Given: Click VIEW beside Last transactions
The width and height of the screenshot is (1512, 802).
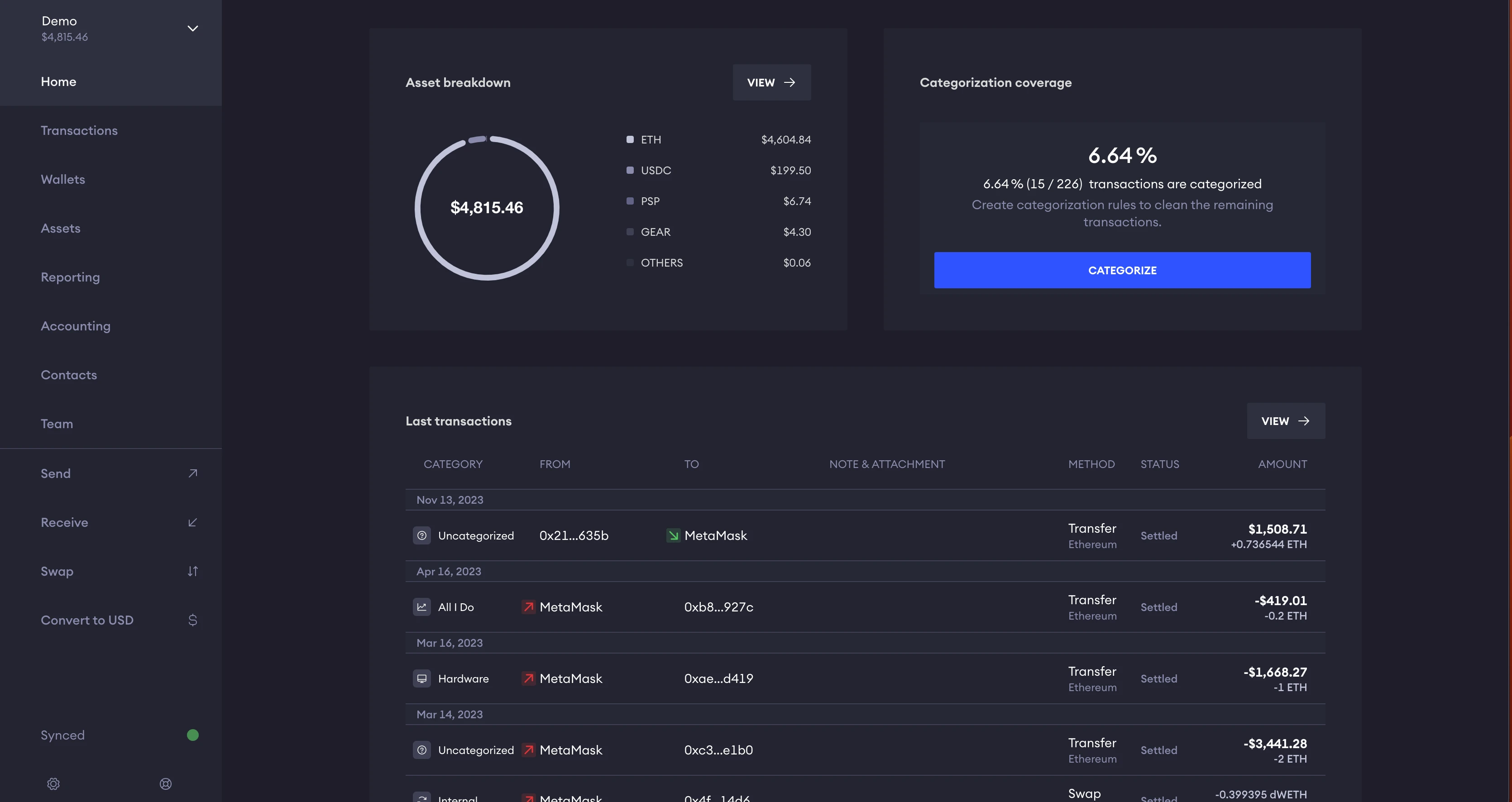Looking at the screenshot, I should tap(1286, 421).
